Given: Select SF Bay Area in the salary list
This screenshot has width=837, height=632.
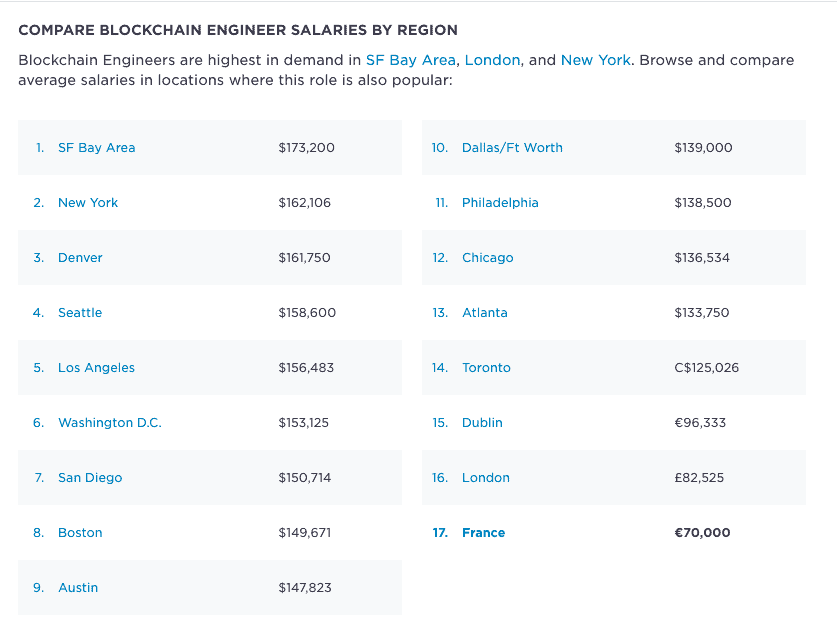Looking at the screenshot, I should point(96,147).
